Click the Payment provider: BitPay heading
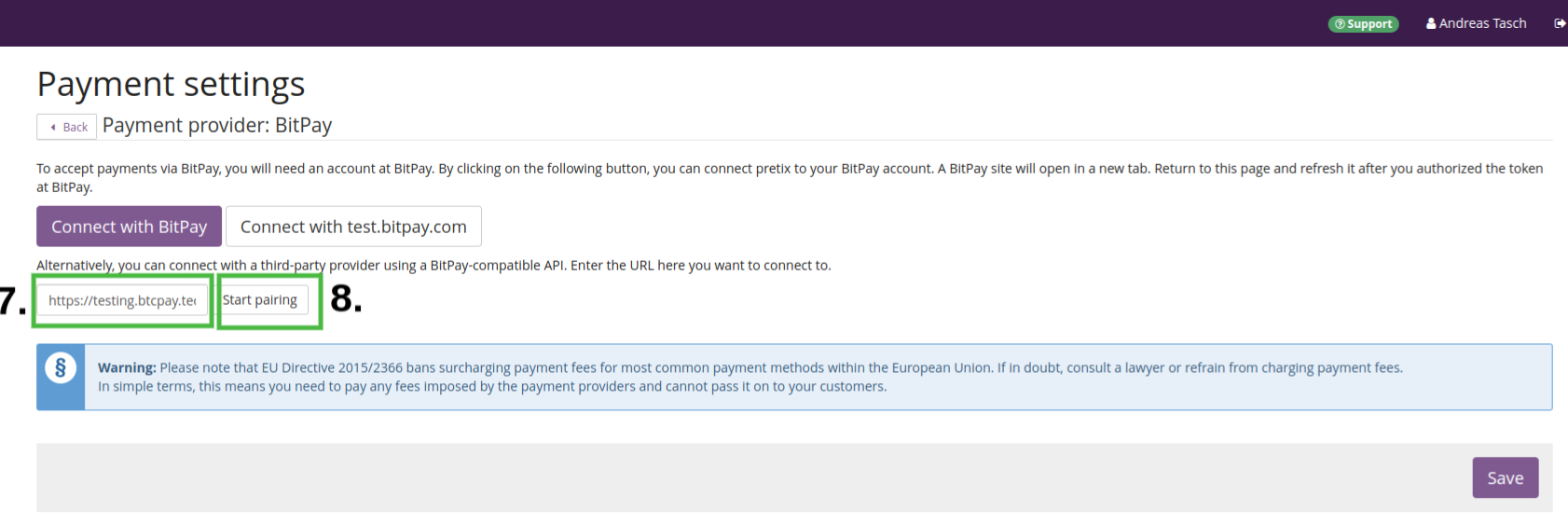The width and height of the screenshot is (1568, 524). pyautogui.click(x=217, y=125)
